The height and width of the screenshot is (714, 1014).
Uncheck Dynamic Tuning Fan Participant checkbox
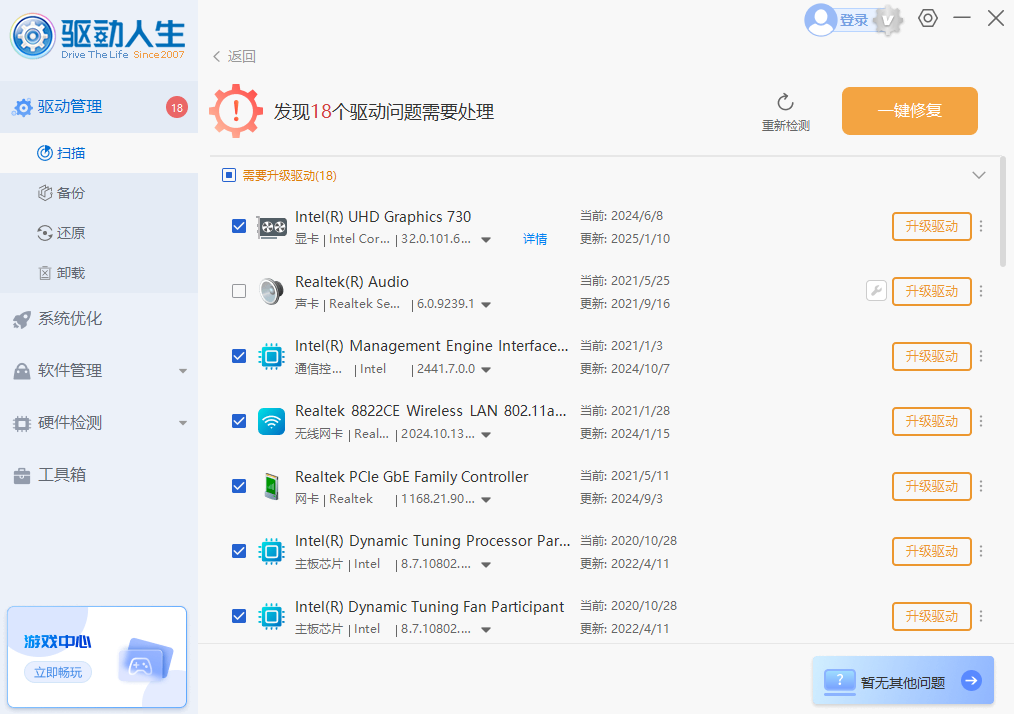coord(239,616)
